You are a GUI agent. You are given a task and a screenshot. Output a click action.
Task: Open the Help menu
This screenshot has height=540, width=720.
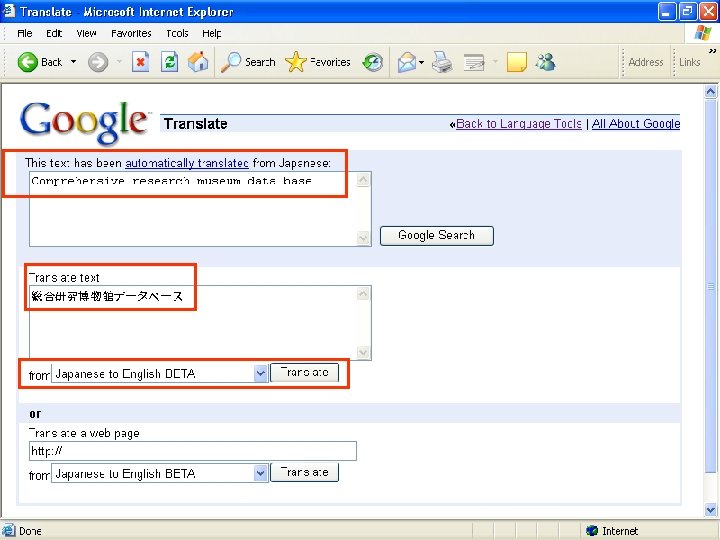coord(212,34)
